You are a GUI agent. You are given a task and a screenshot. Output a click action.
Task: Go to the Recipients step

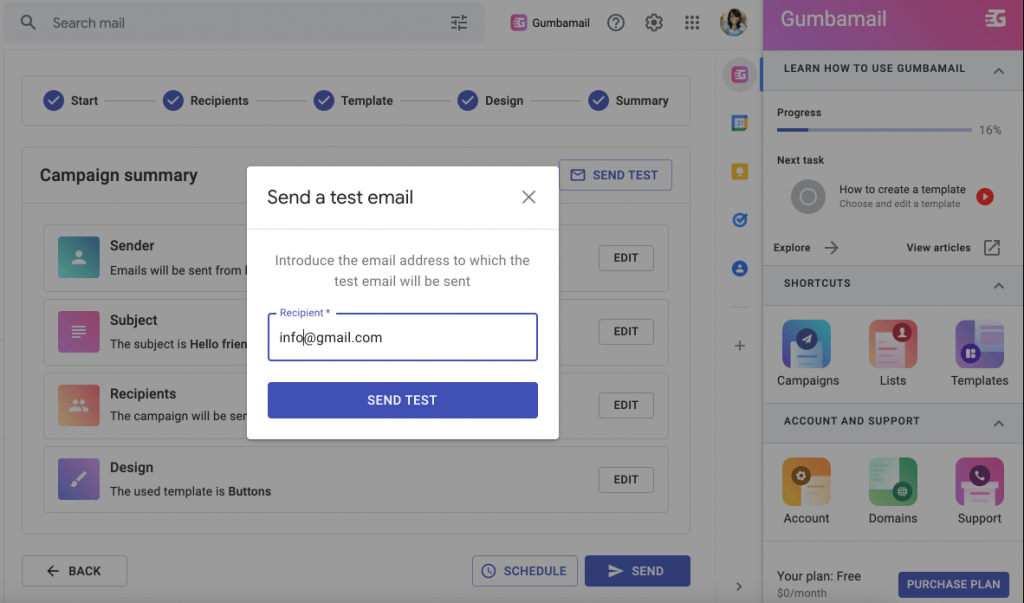[207, 101]
